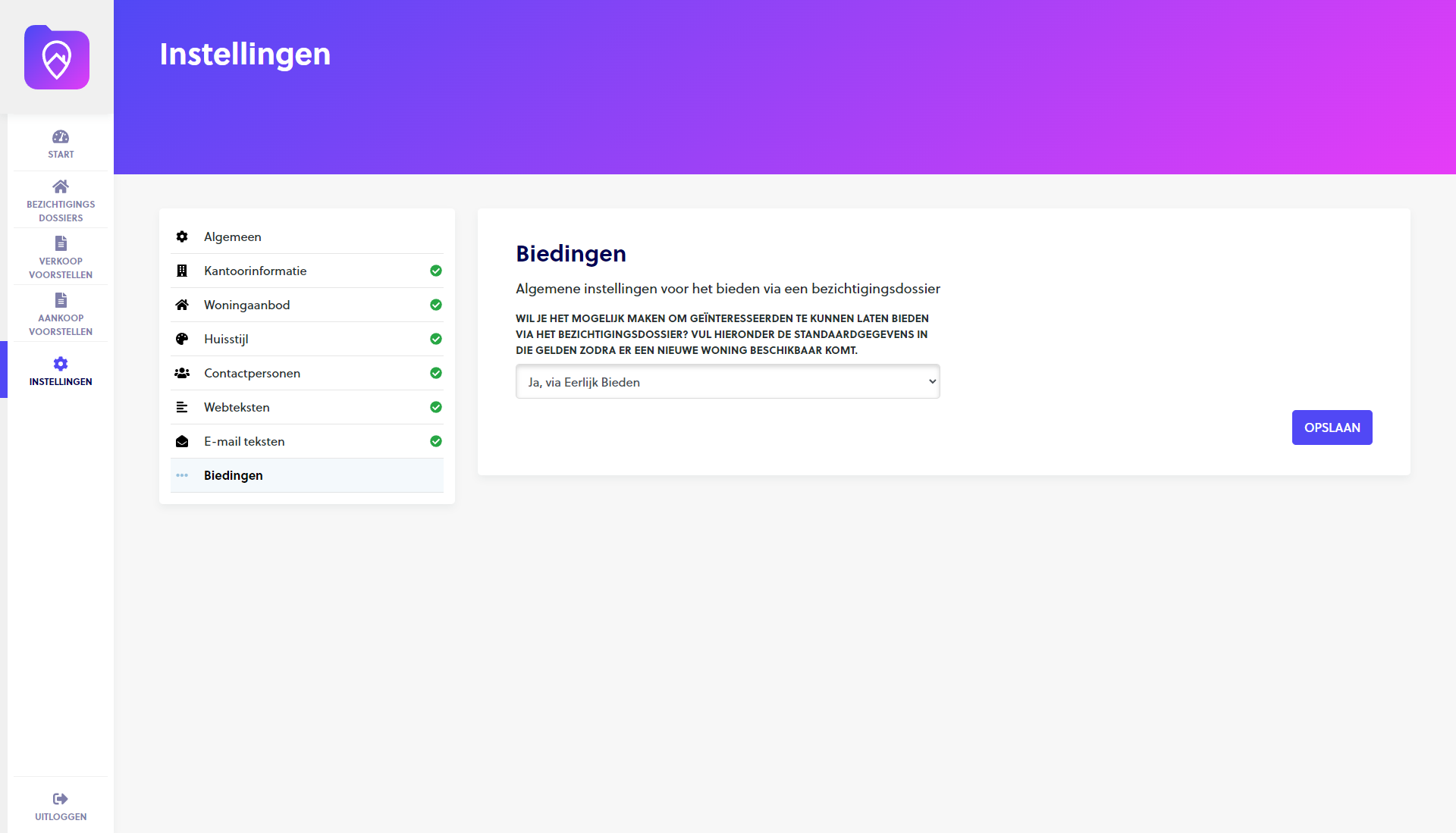Click the building icon beside Kantoorinformatie

pyautogui.click(x=182, y=271)
